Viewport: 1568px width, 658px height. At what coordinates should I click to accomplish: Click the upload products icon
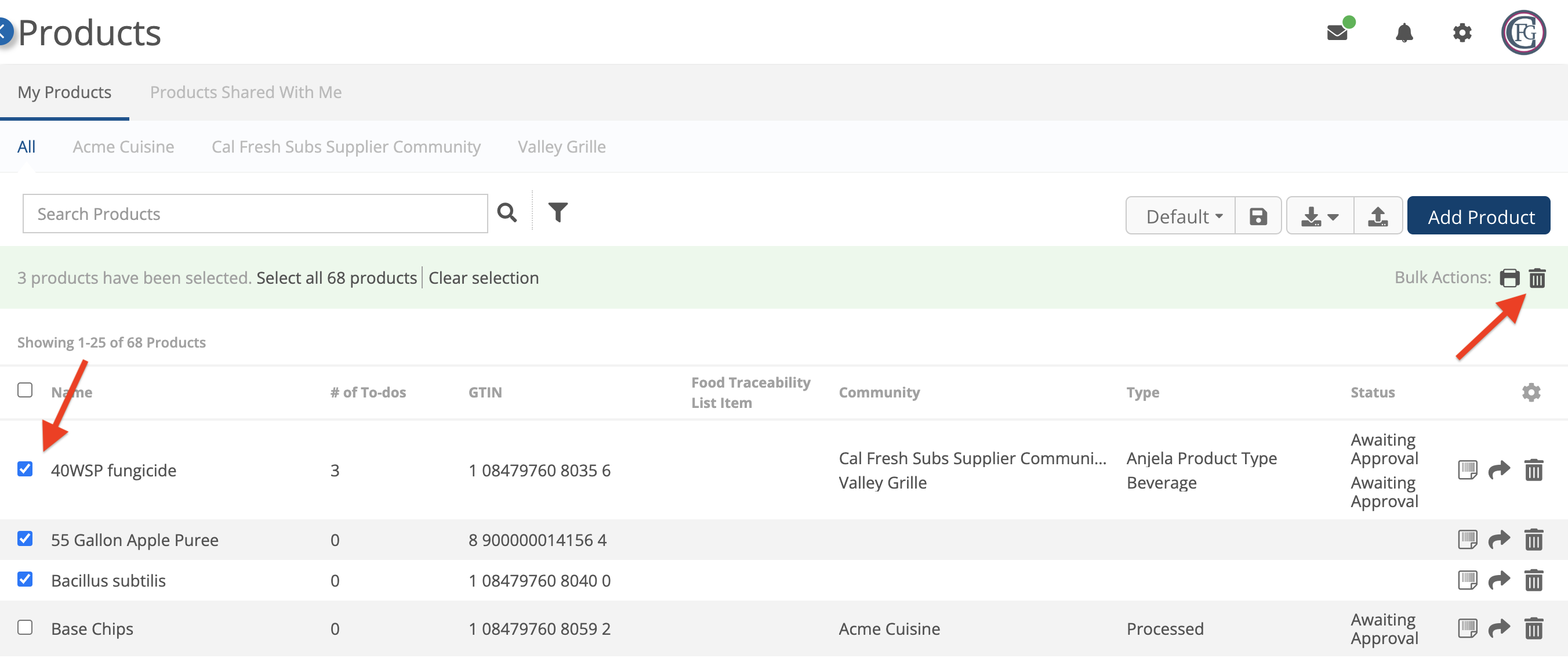pos(1377,216)
